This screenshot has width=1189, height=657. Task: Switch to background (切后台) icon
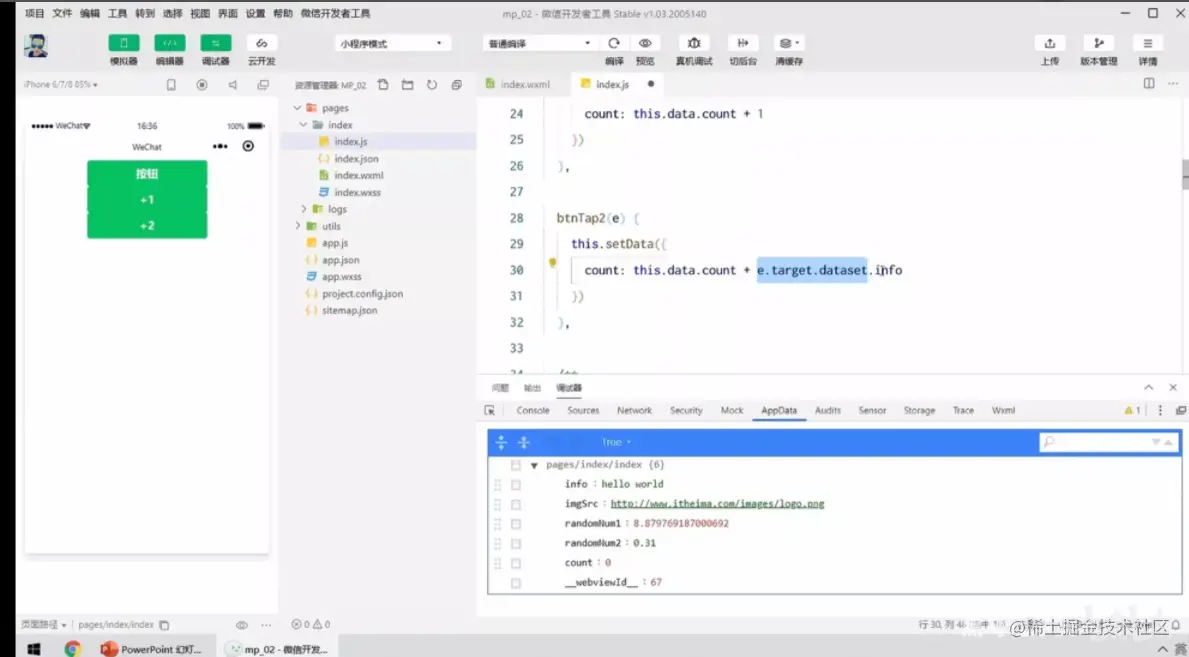[743, 43]
